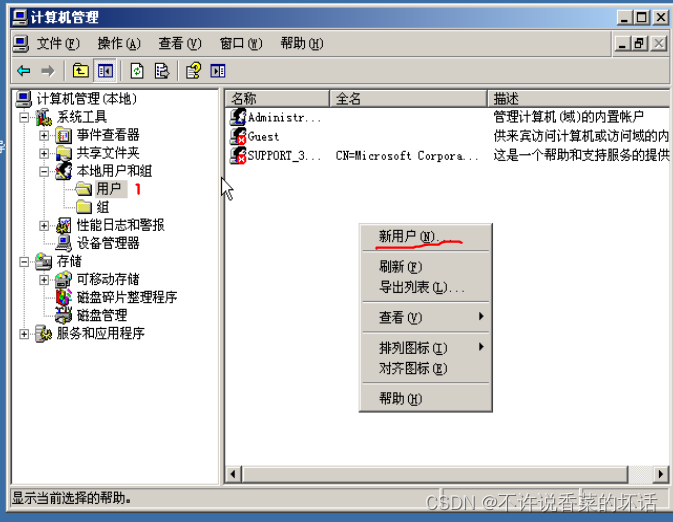The width and height of the screenshot is (673, 522).
Task: Click the horizontal scrollbar left arrow
Action: 233,474
